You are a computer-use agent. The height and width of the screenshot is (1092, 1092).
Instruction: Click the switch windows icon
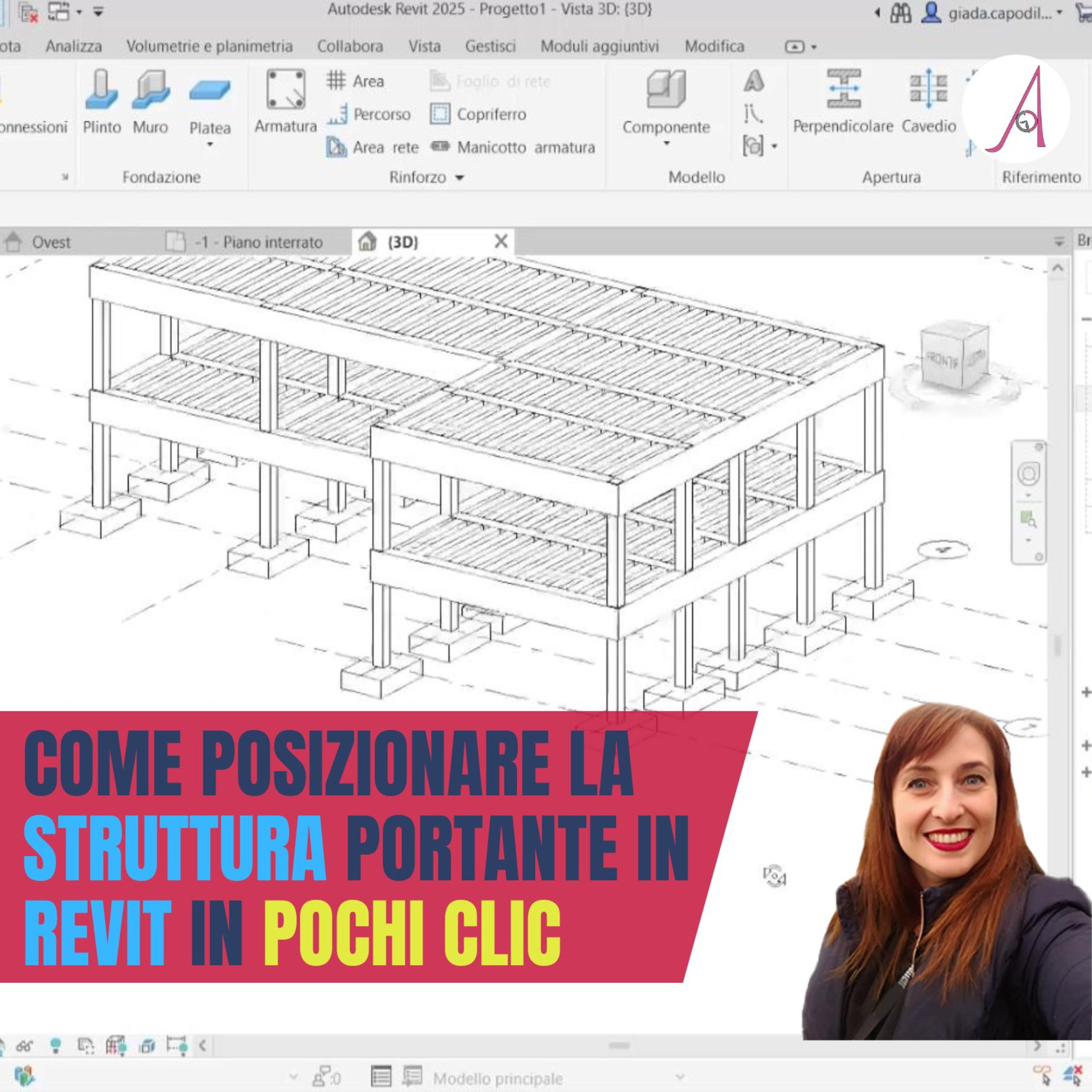[58, 11]
